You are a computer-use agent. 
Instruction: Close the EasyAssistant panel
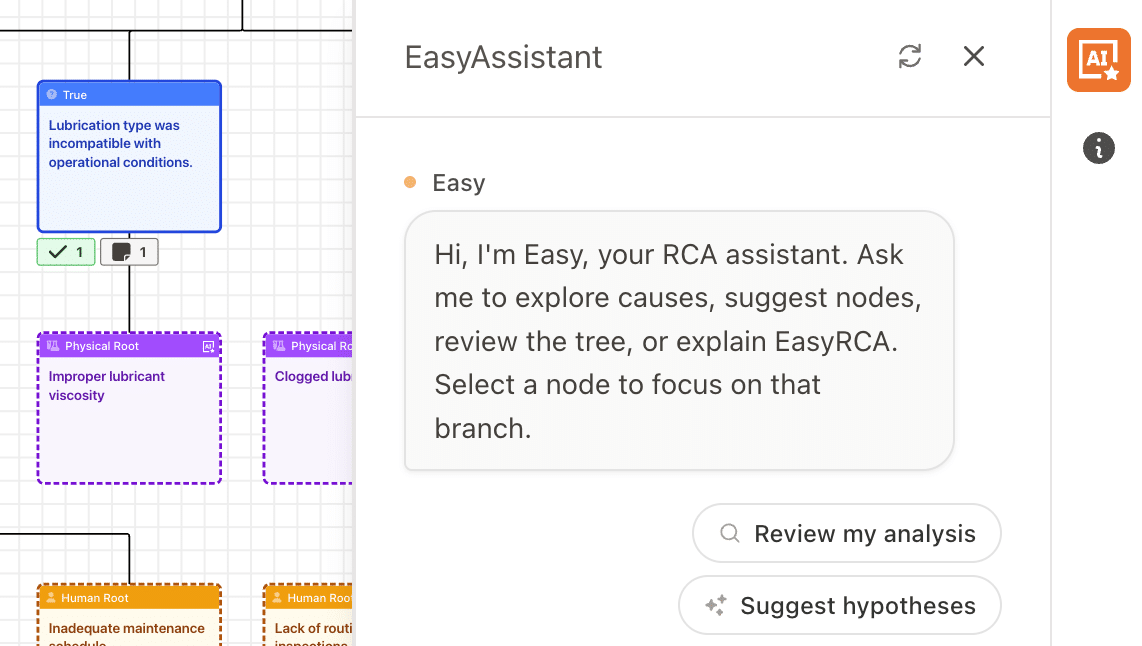pos(974,56)
